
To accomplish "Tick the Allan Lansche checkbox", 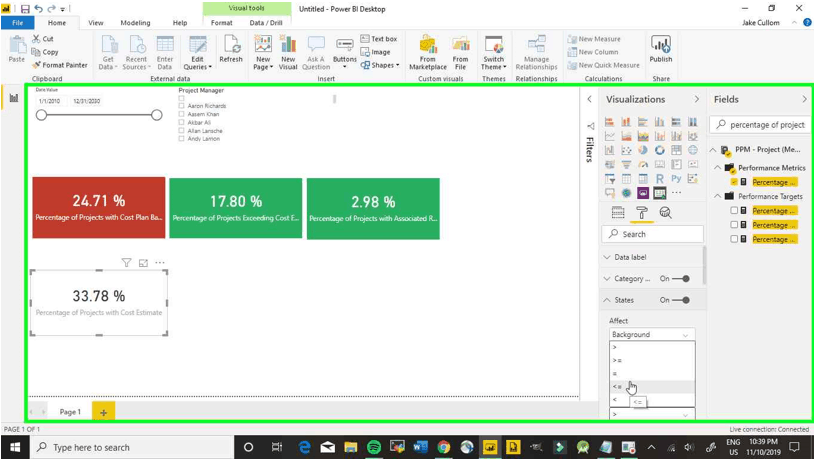I will [x=181, y=130].
